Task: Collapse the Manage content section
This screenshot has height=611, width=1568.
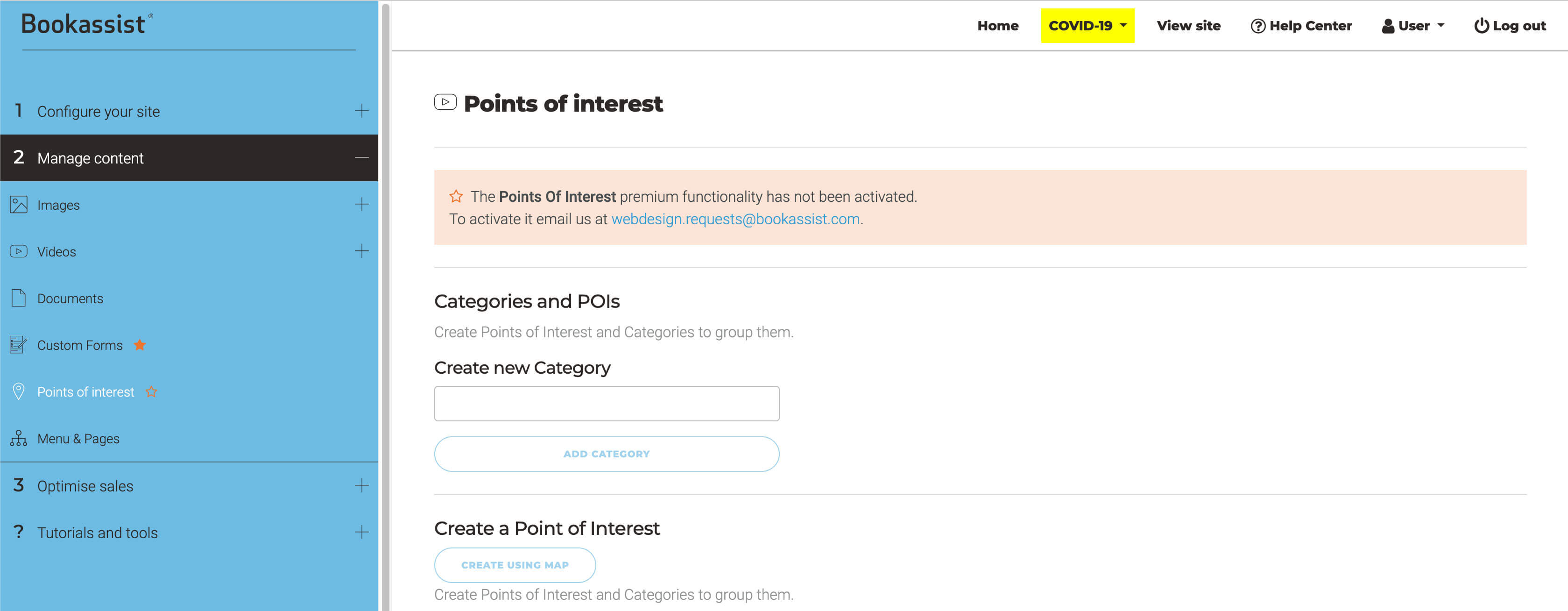Action: pos(361,158)
